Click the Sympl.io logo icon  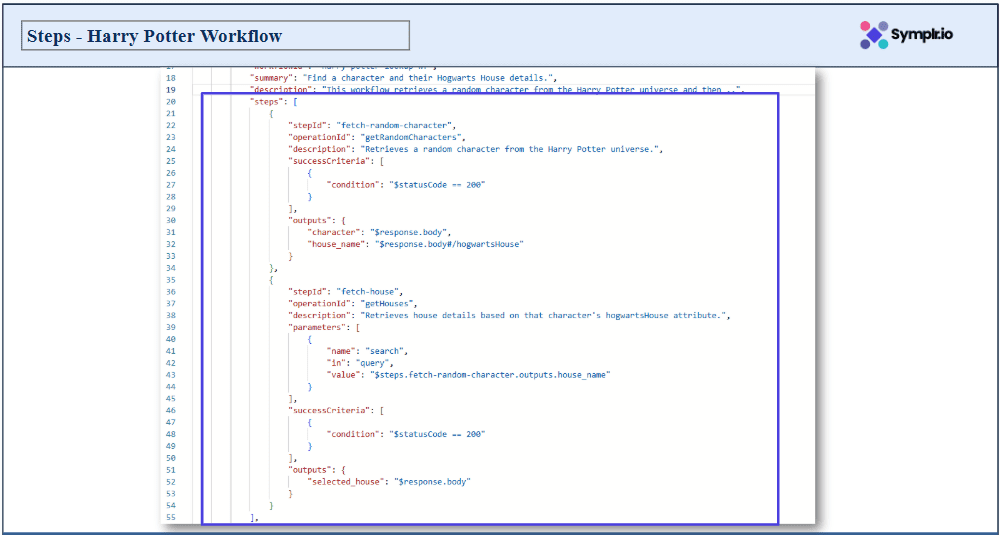875,35
